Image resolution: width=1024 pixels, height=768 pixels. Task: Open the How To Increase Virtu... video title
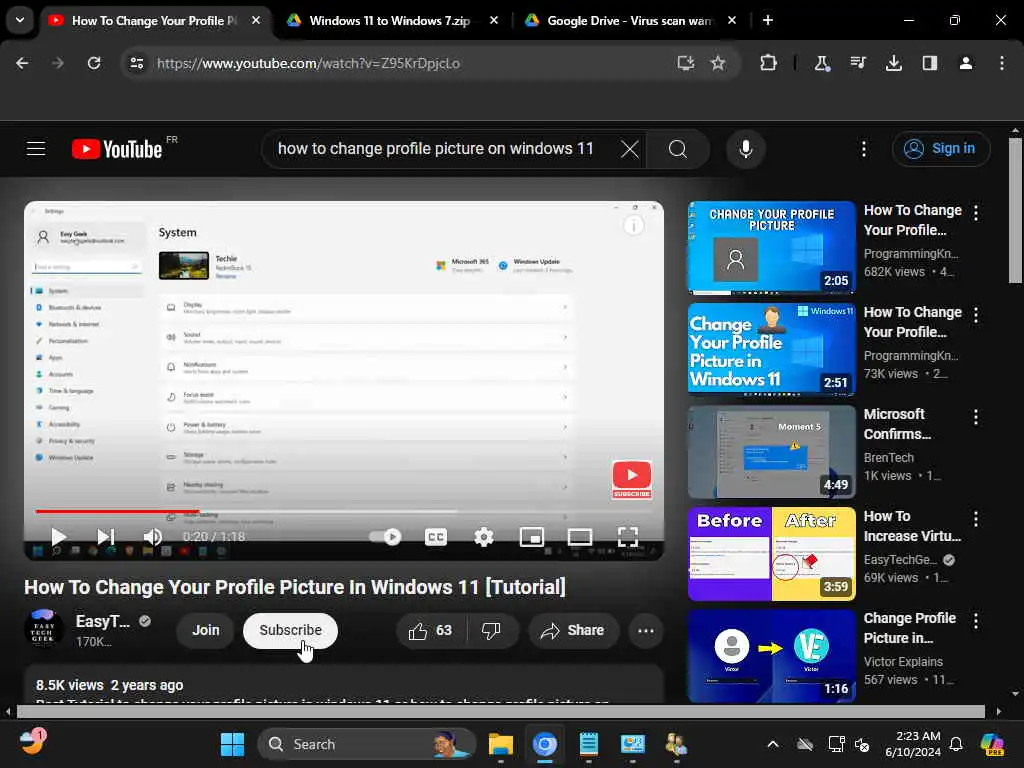[x=912, y=526]
